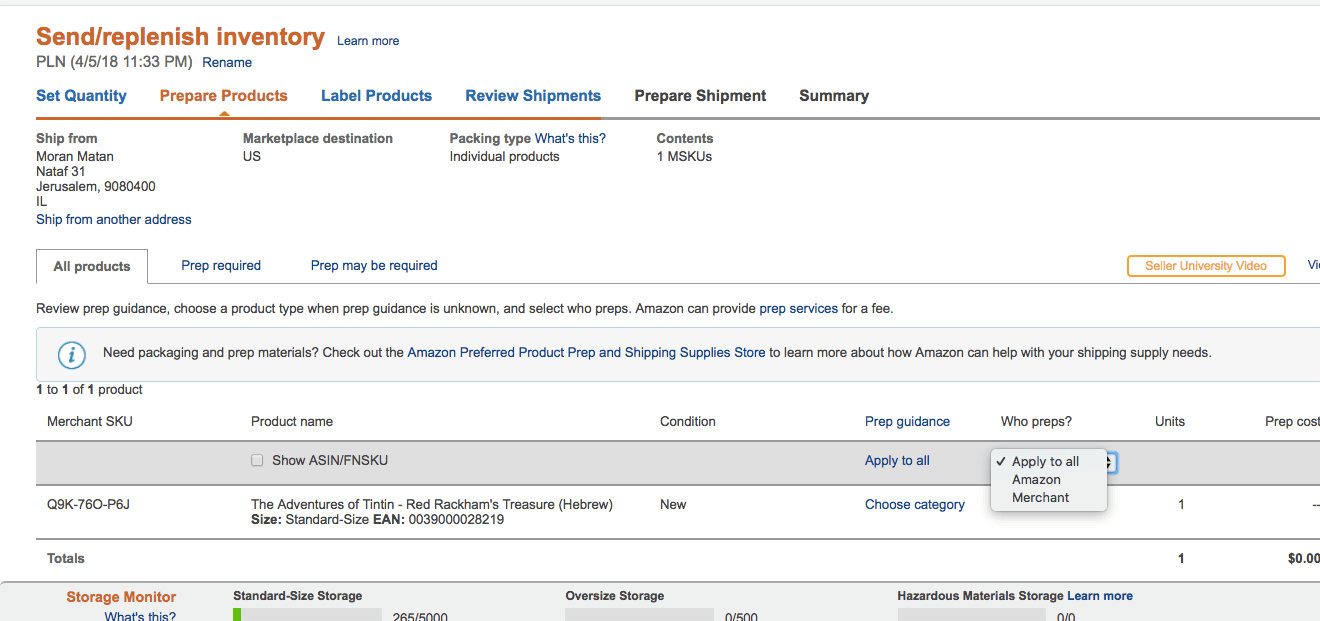Screen dimensions: 1320x621
Task: Click the $0.00 totals prep cost
Action: pos(1304,559)
